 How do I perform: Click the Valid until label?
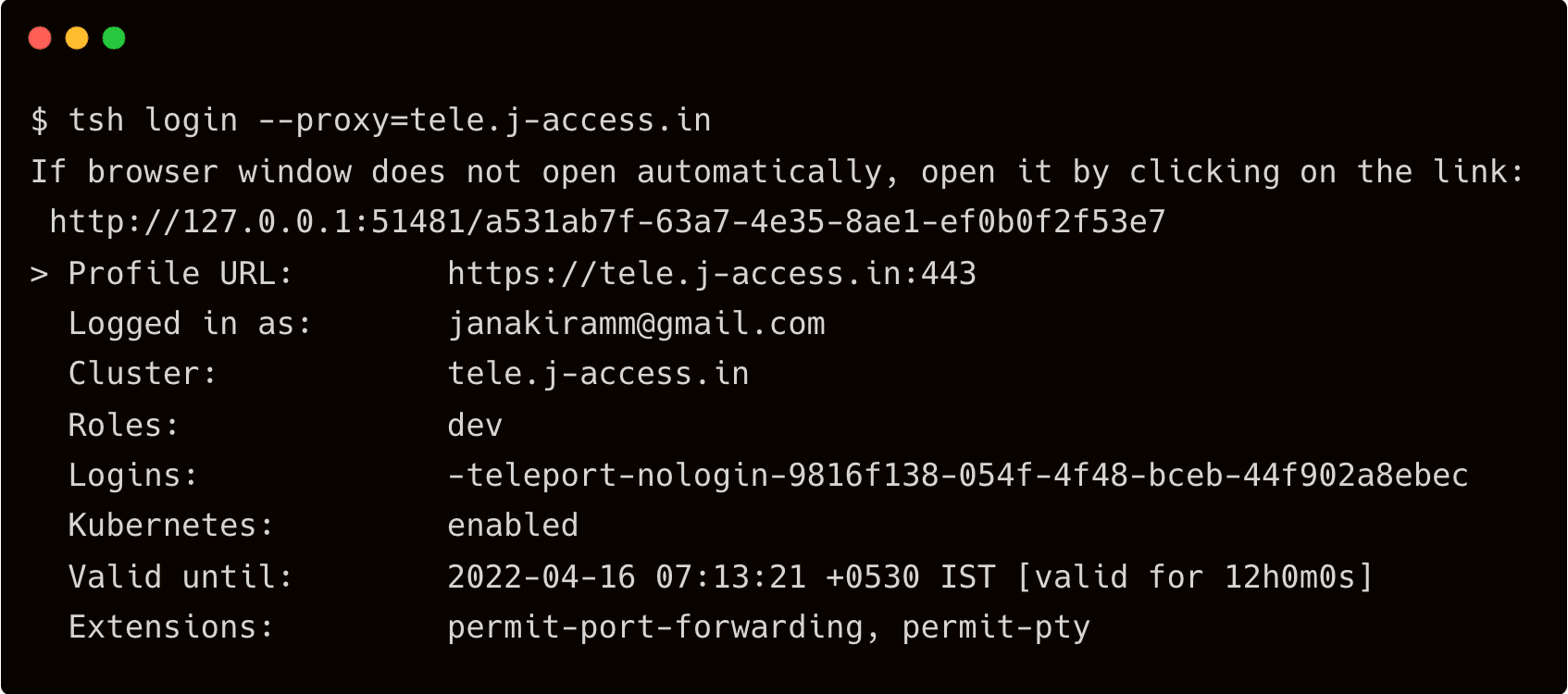(x=180, y=577)
